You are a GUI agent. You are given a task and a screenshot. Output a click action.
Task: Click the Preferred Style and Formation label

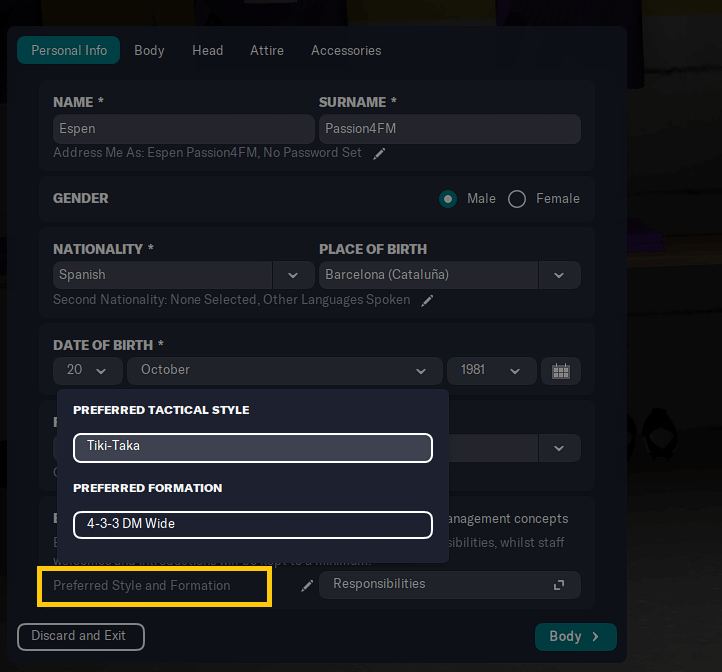[x=142, y=585]
